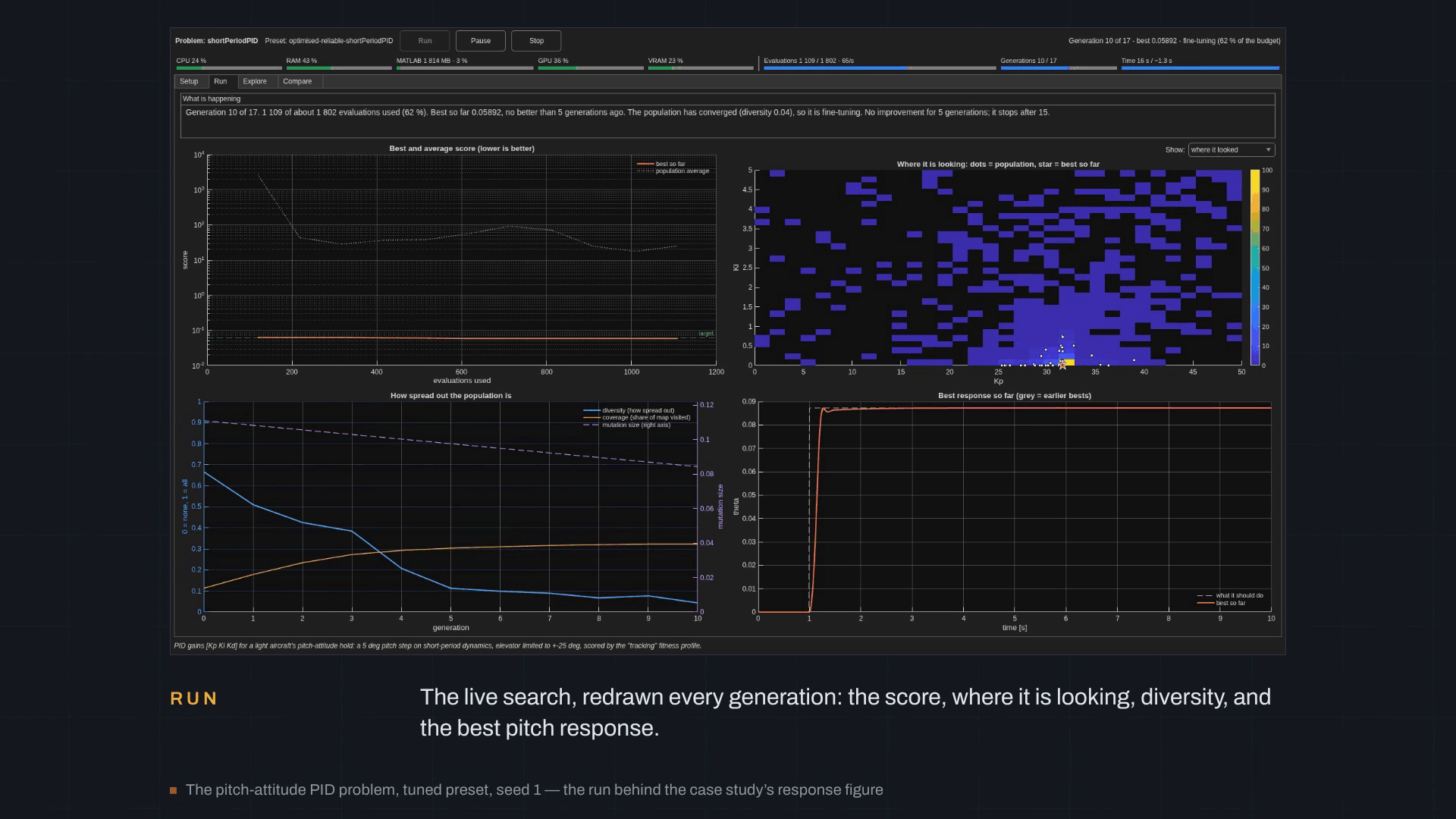The image size is (1456, 819).
Task: Click the VRAM 23 % usage bar
Action: 701,68
